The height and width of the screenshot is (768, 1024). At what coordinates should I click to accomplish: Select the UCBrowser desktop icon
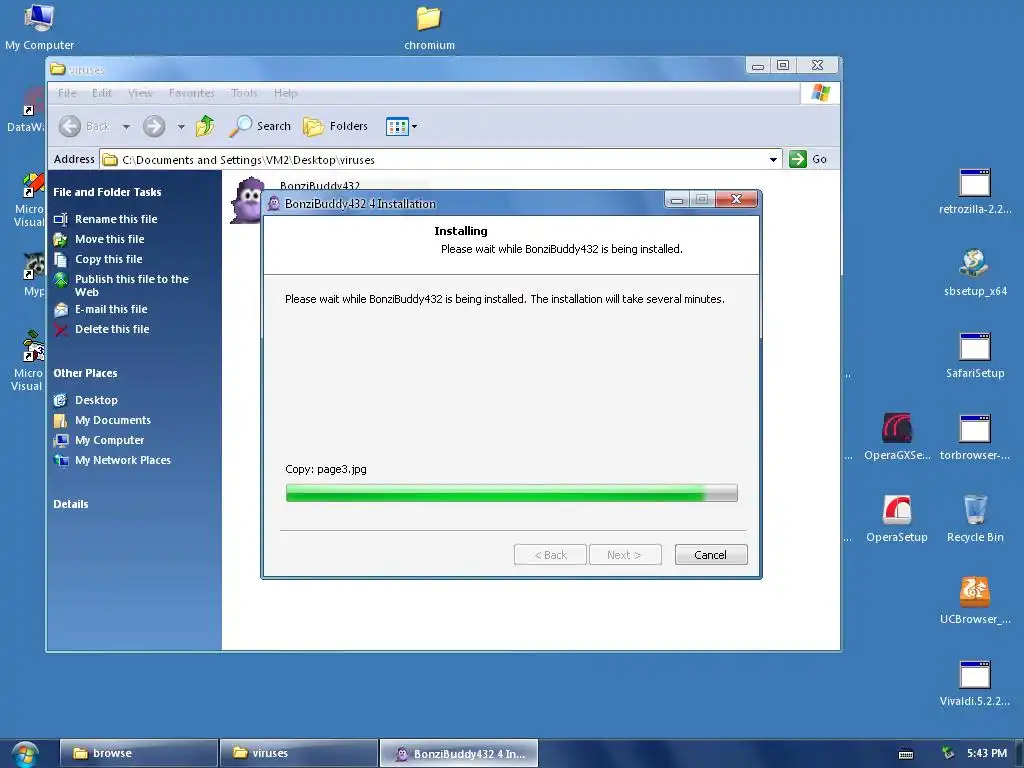(x=975, y=601)
